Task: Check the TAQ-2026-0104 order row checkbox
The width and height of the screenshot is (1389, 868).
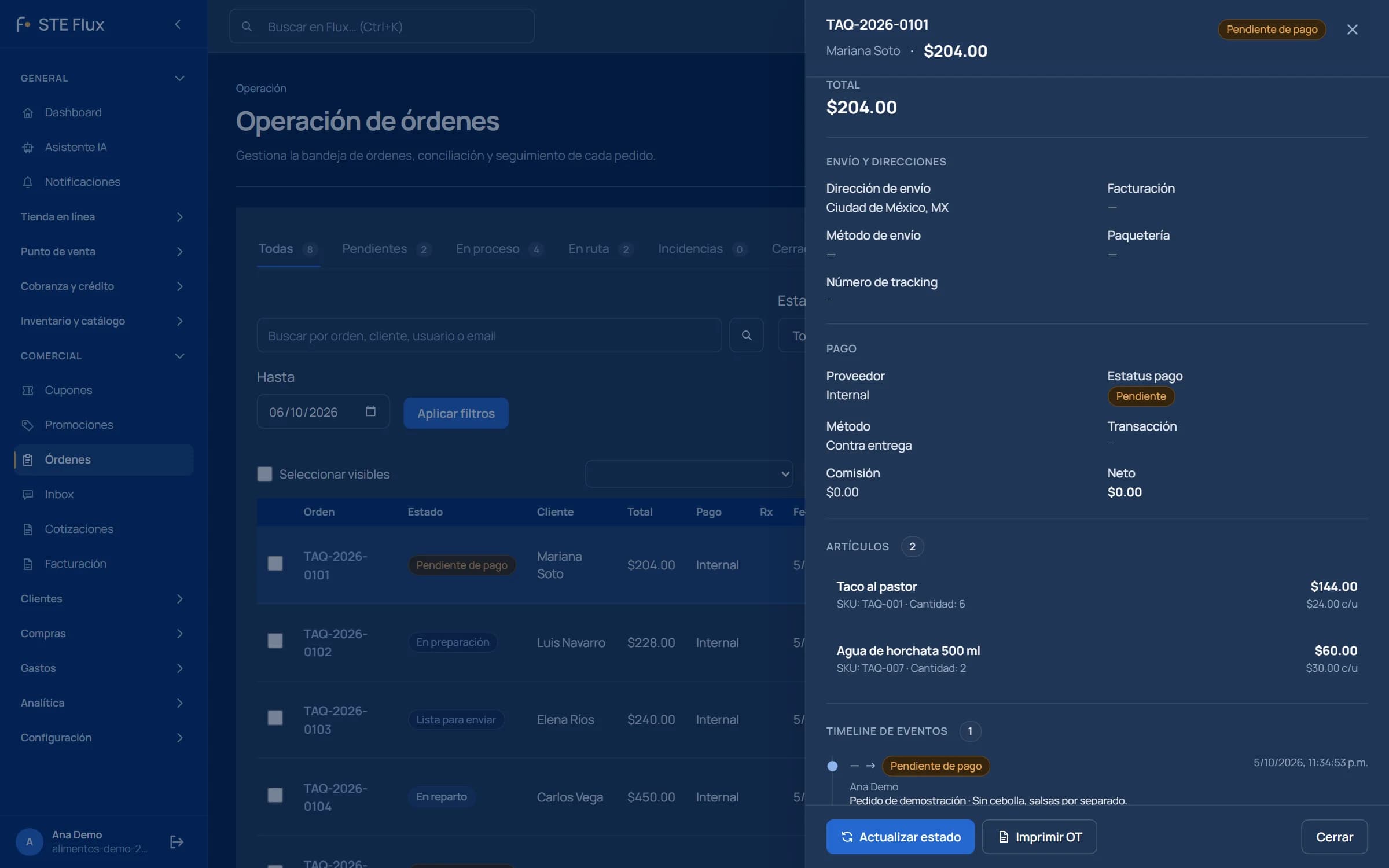Action: (x=275, y=795)
